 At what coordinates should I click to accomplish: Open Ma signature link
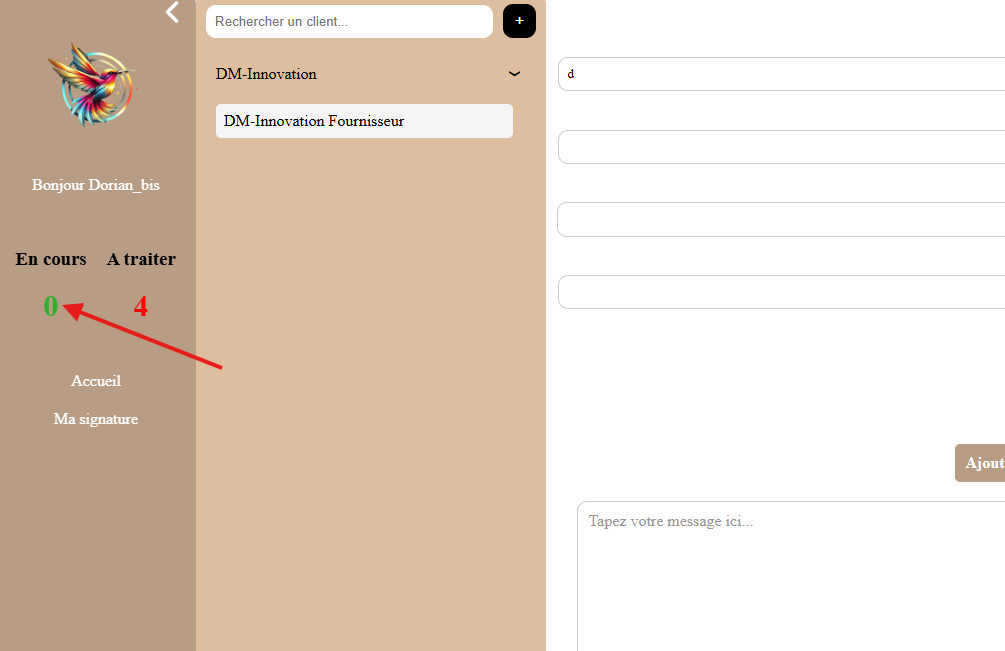tap(96, 419)
